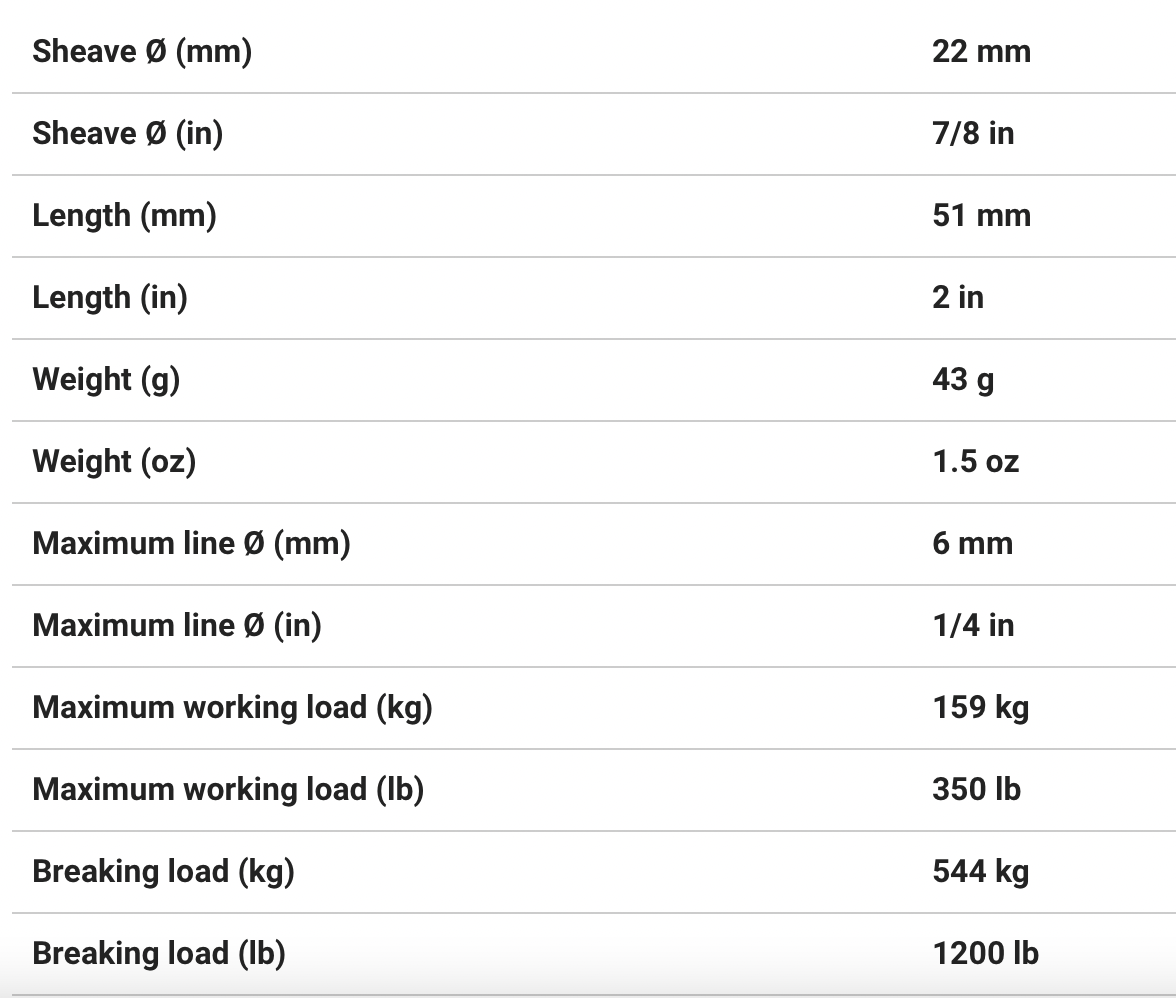Click the "Maximum line Ø (mm)" label

tap(191, 543)
